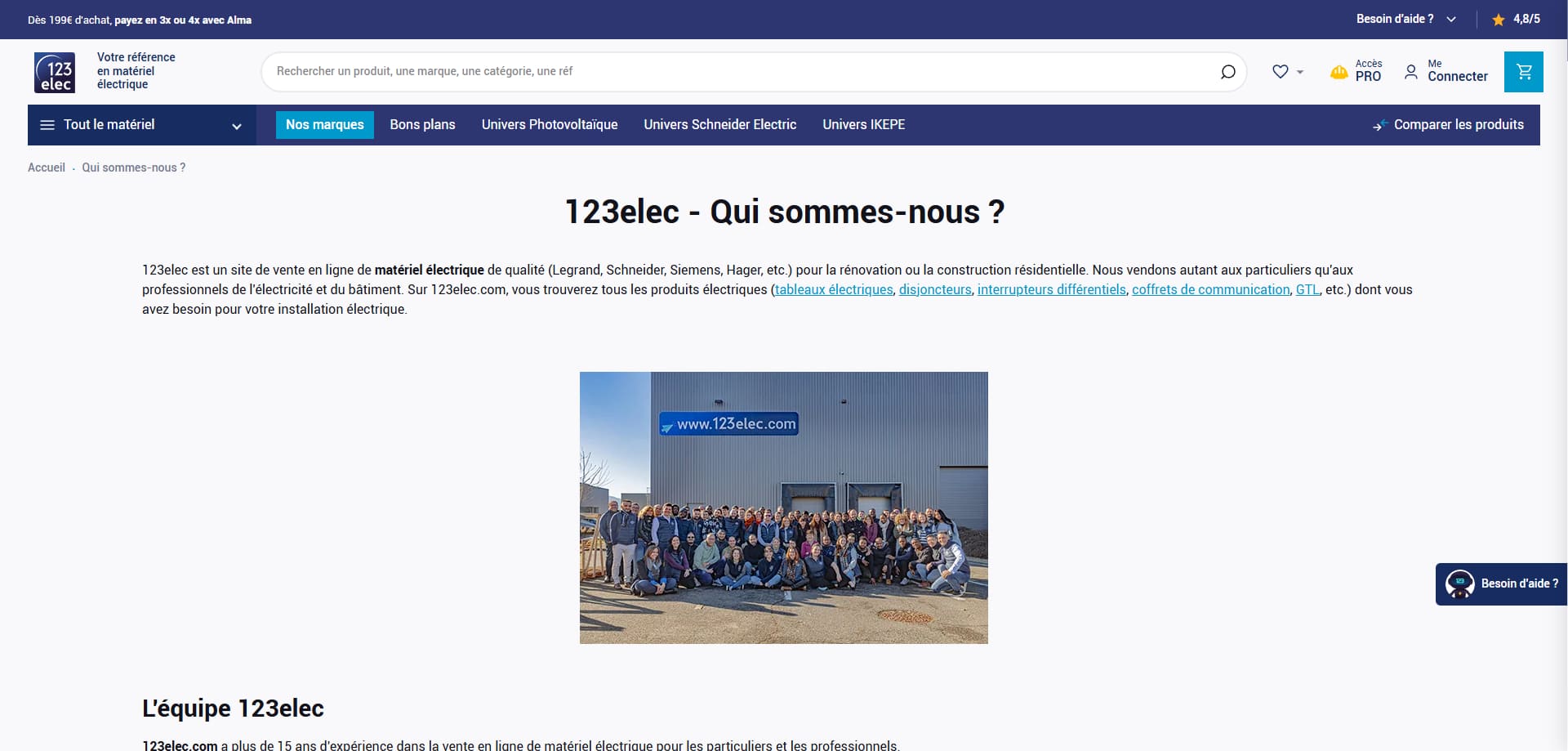Viewport: 1568px width, 751px height.
Task: Follow the interrupteurs différentiels link
Action: pyautogui.click(x=1052, y=290)
